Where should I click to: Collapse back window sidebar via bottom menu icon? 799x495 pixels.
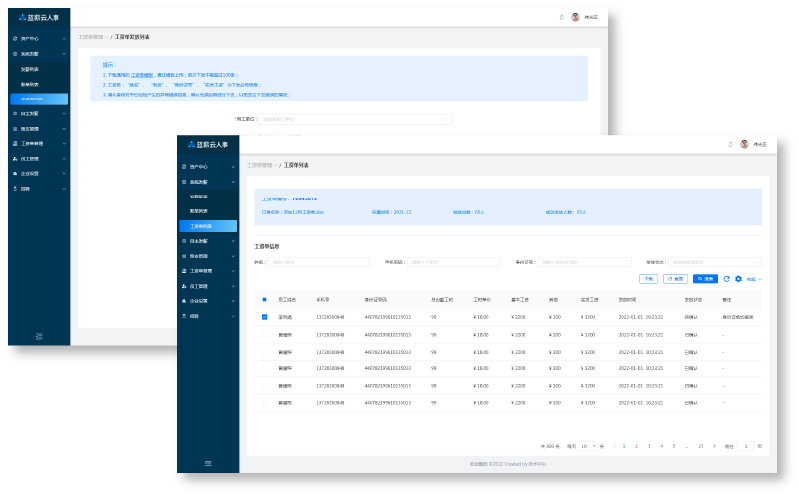tap(39, 335)
